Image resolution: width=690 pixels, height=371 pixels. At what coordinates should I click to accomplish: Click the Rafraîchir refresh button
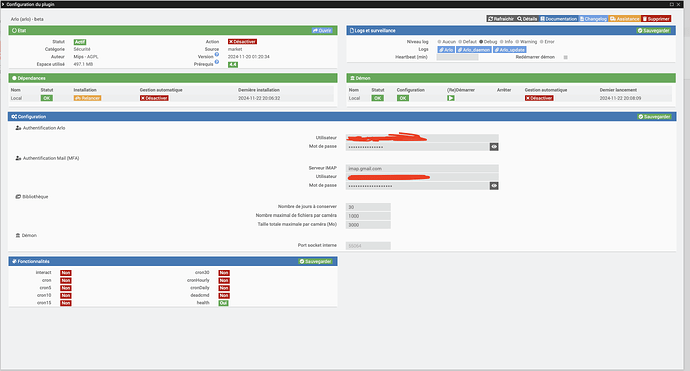point(501,19)
